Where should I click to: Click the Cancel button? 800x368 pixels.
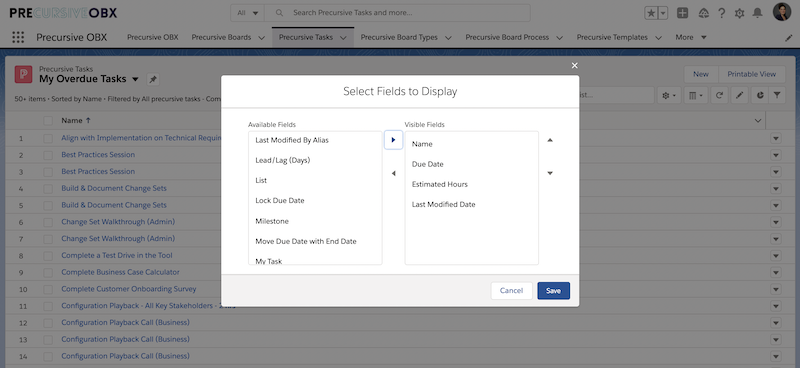click(x=511, y=290)
